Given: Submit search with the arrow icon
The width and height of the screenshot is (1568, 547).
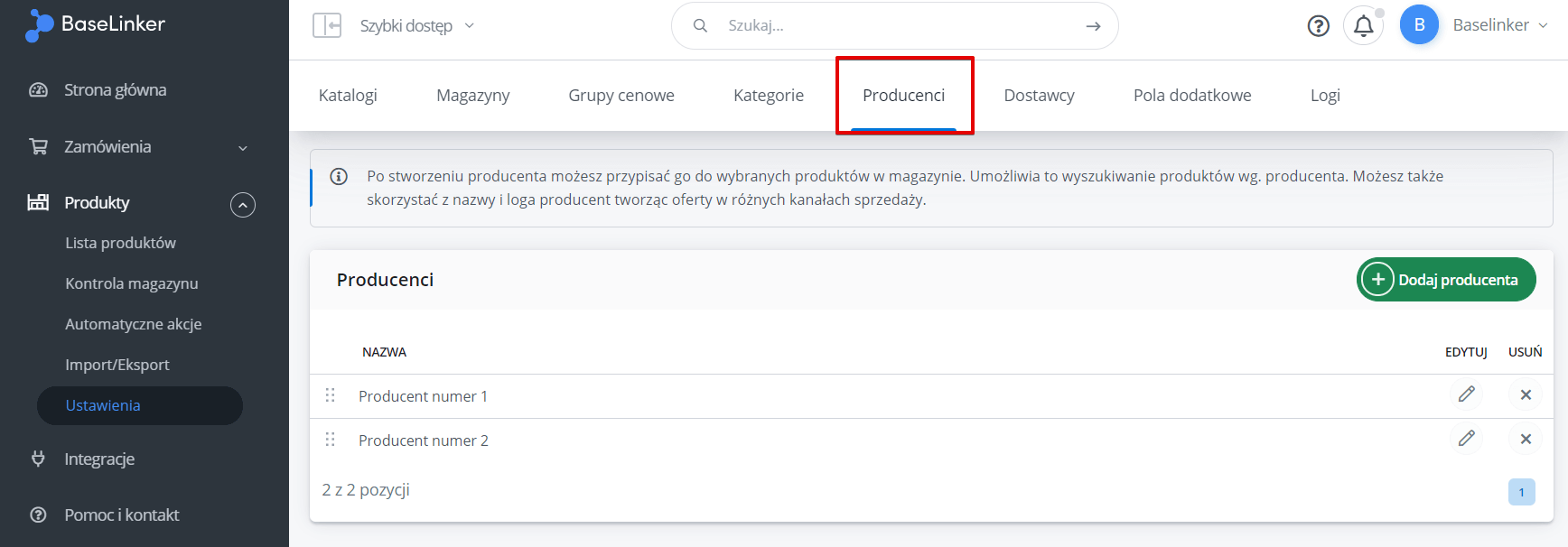Looking at the screenshot, I should tap(1093, 26).
